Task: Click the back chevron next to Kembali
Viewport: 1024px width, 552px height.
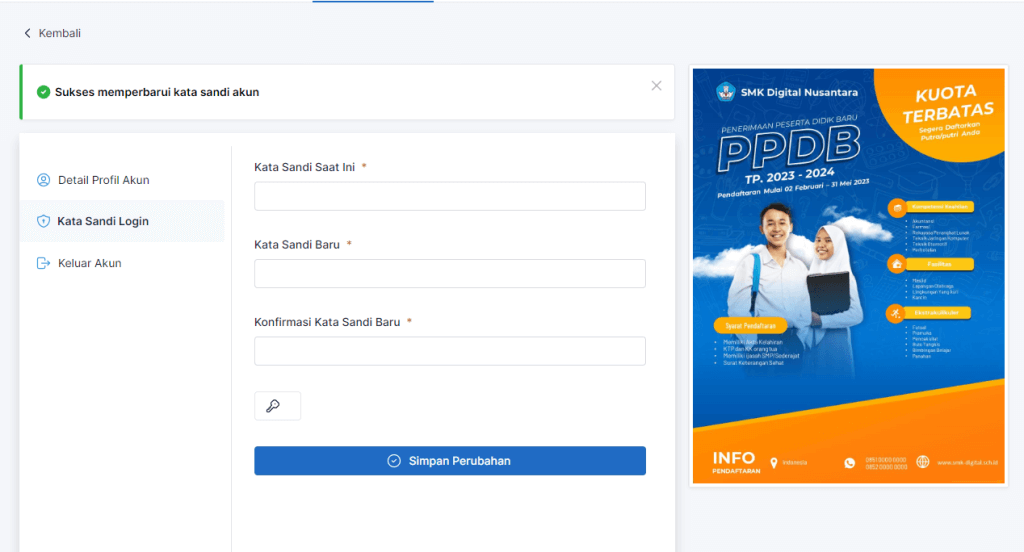Action: click(x=27, y=33)
